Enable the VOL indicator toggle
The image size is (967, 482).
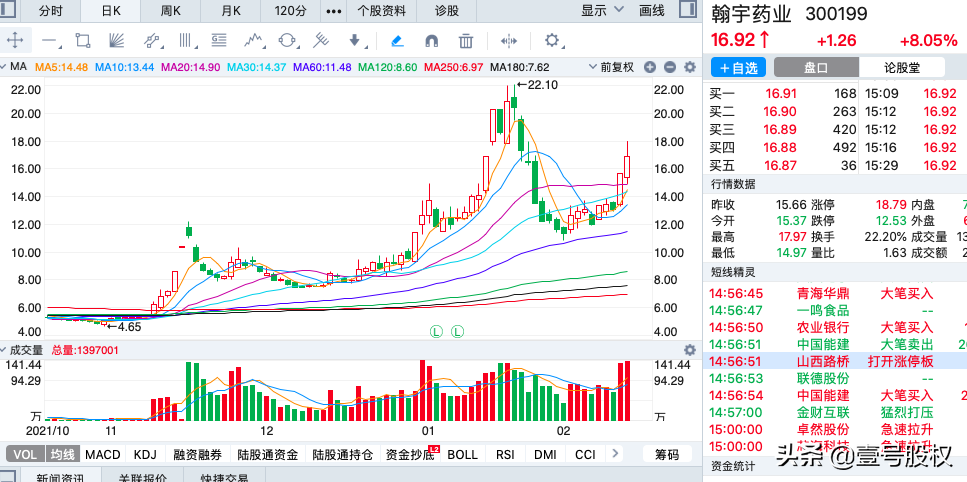[x=25, y=455]
